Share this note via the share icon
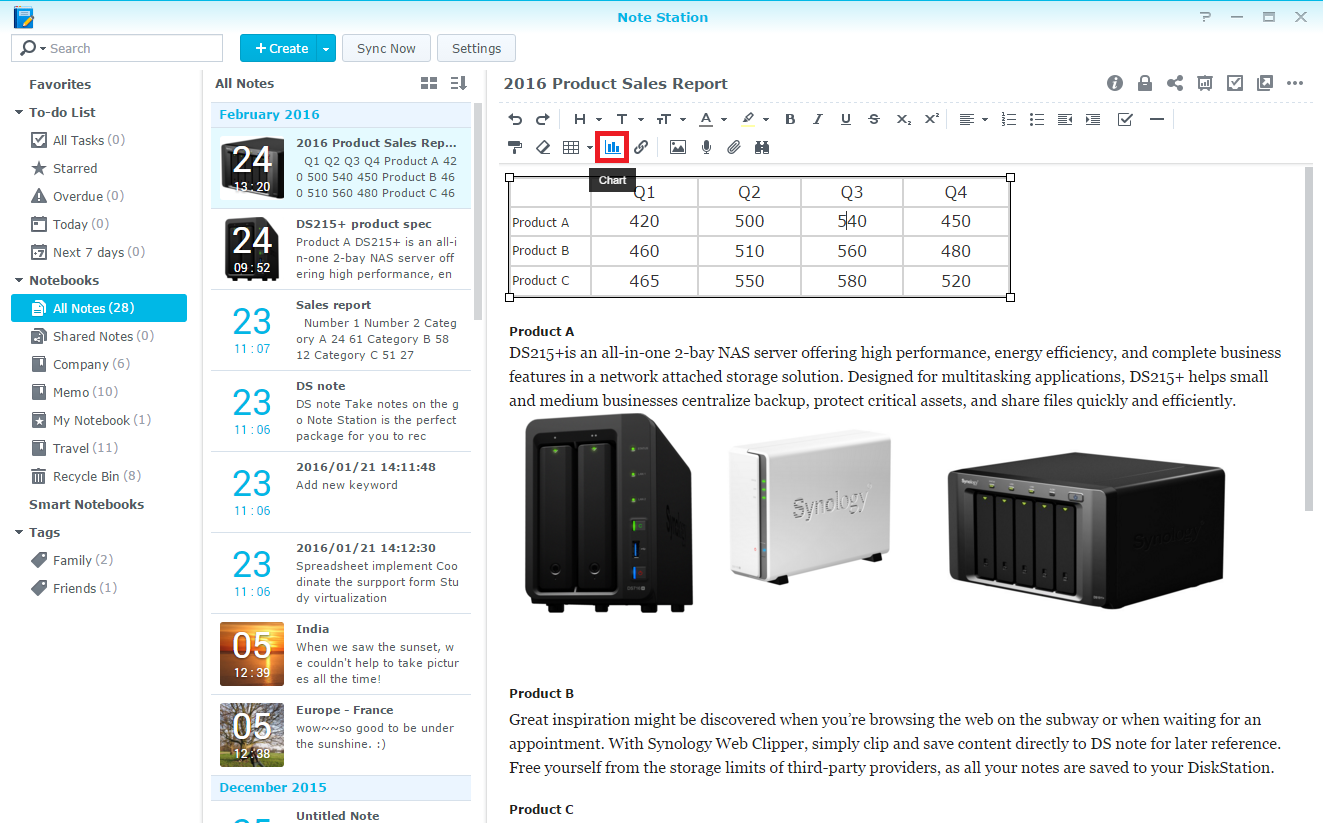 [1175, 84]
